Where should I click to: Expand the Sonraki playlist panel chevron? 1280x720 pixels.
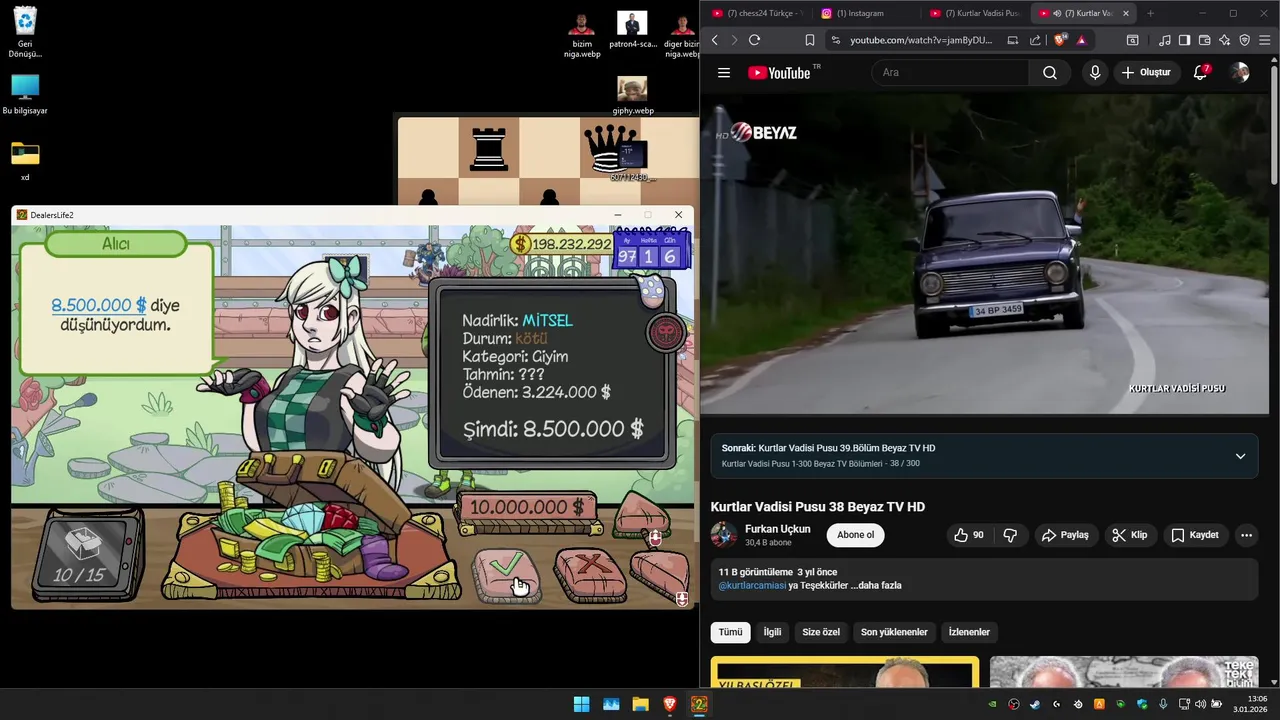(x=1240, y=456)
